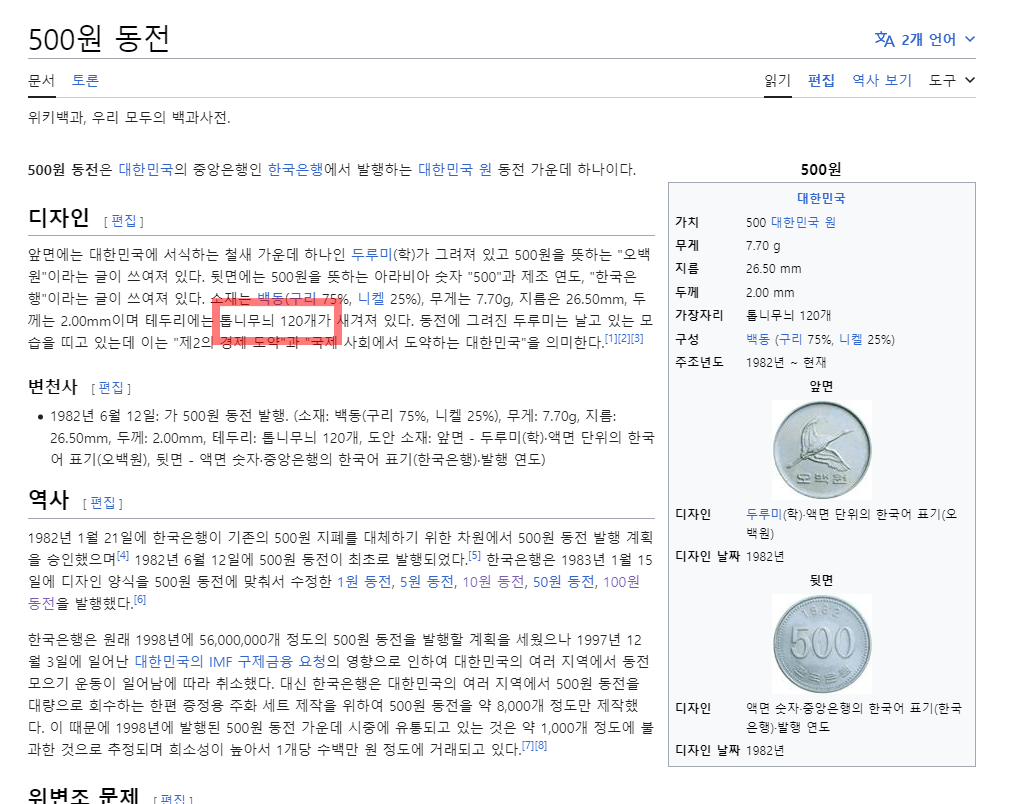This screenshot has width=1014, height=804.
Task: Click the 500원 동전 page title
Action: tap(99, 38)
